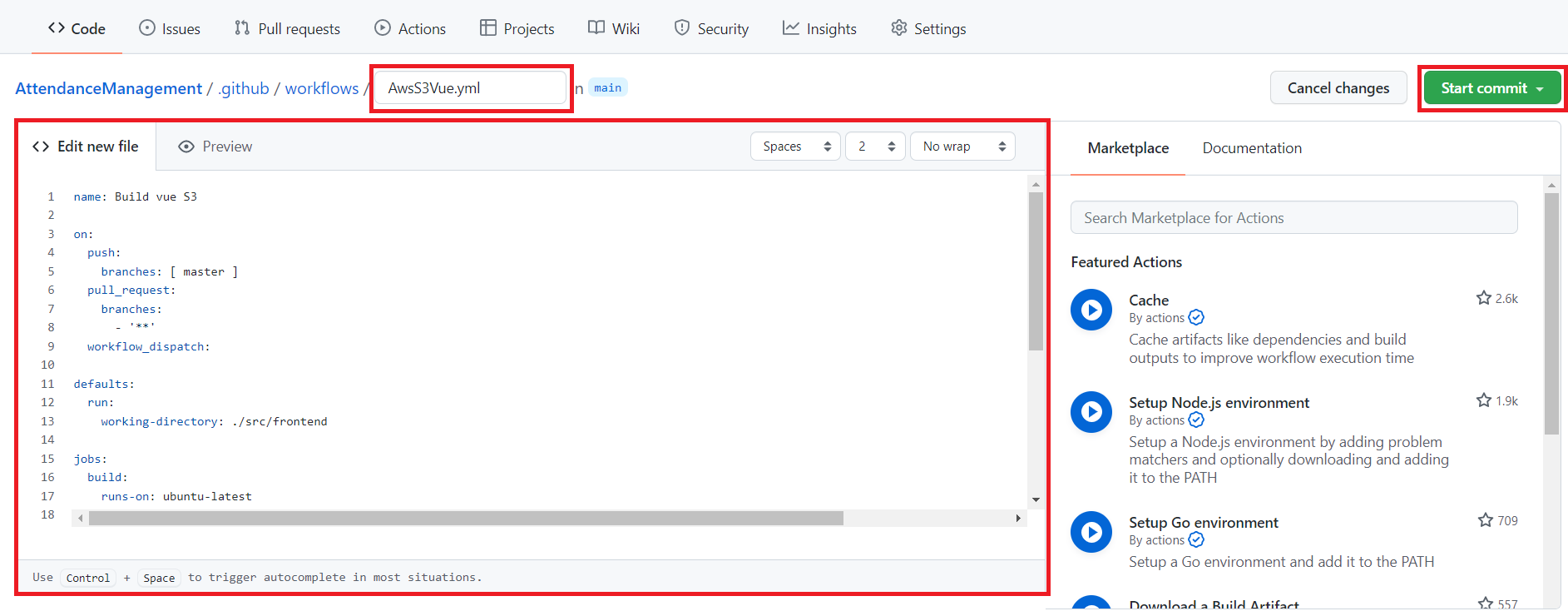
Task: Open the Wiki tab
Action: (614, 28)
